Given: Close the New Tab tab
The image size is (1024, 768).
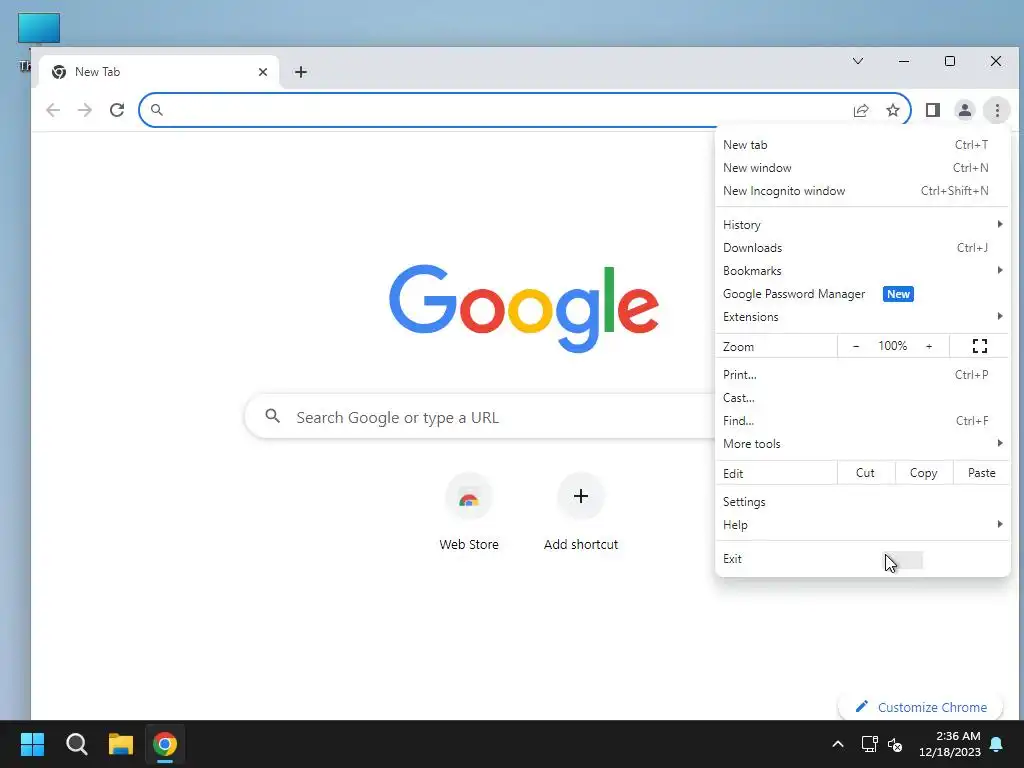Looking at the screenshot, I should (x=263, y=72).
